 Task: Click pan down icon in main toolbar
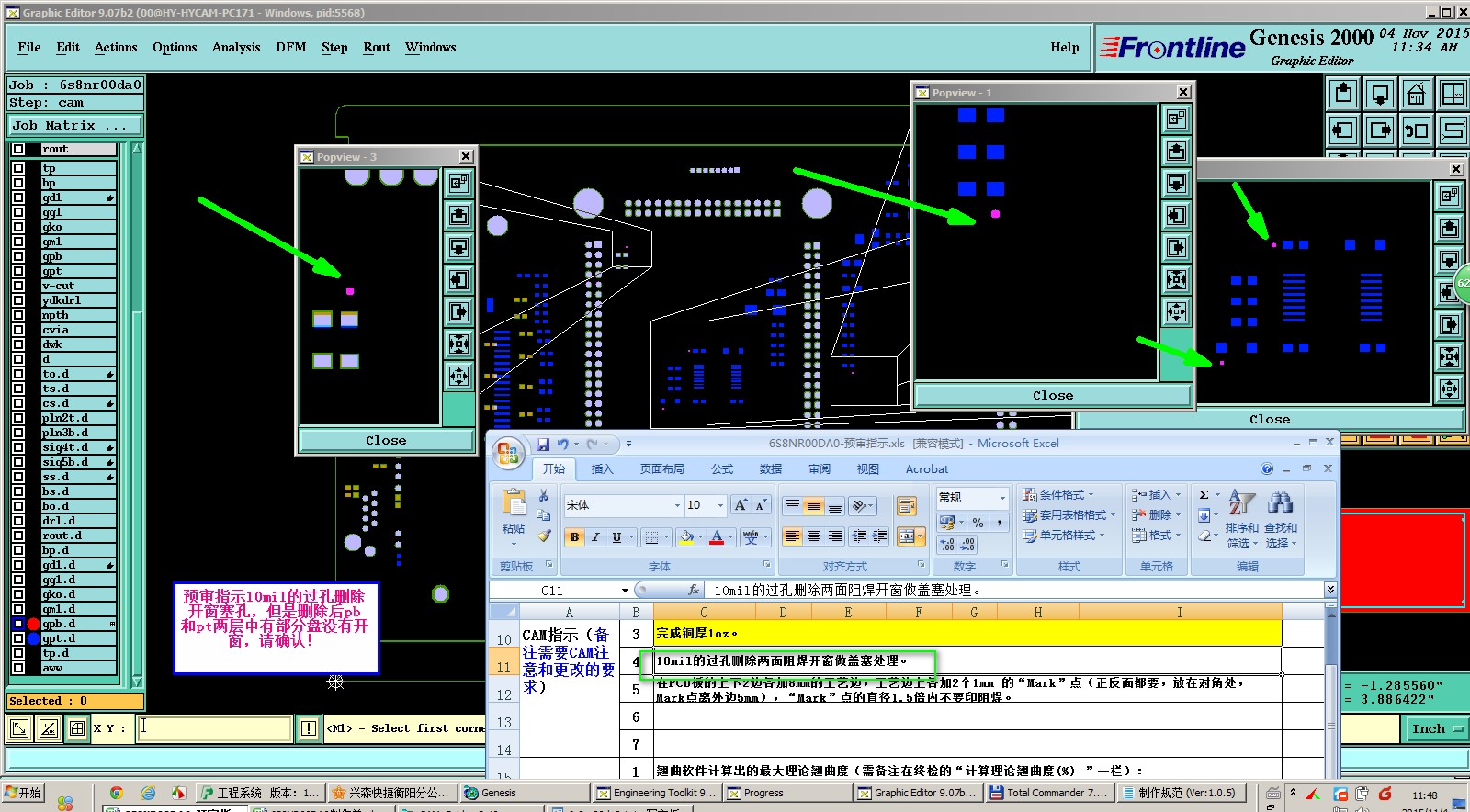[x=1380, y=94]
